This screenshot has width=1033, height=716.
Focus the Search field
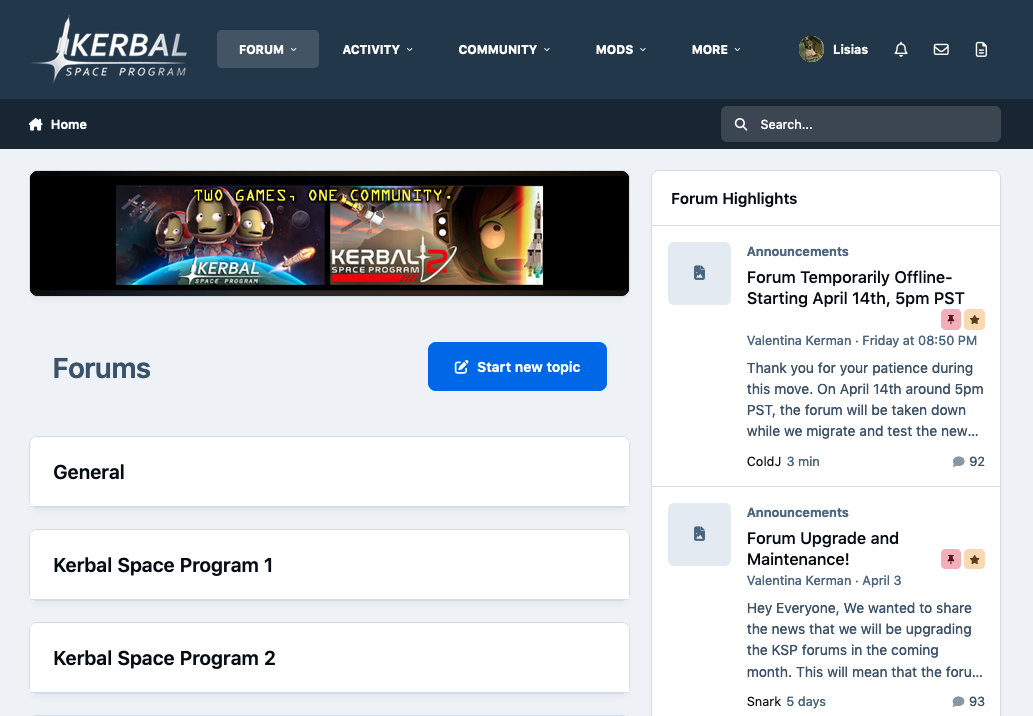(x=860, y=124)
